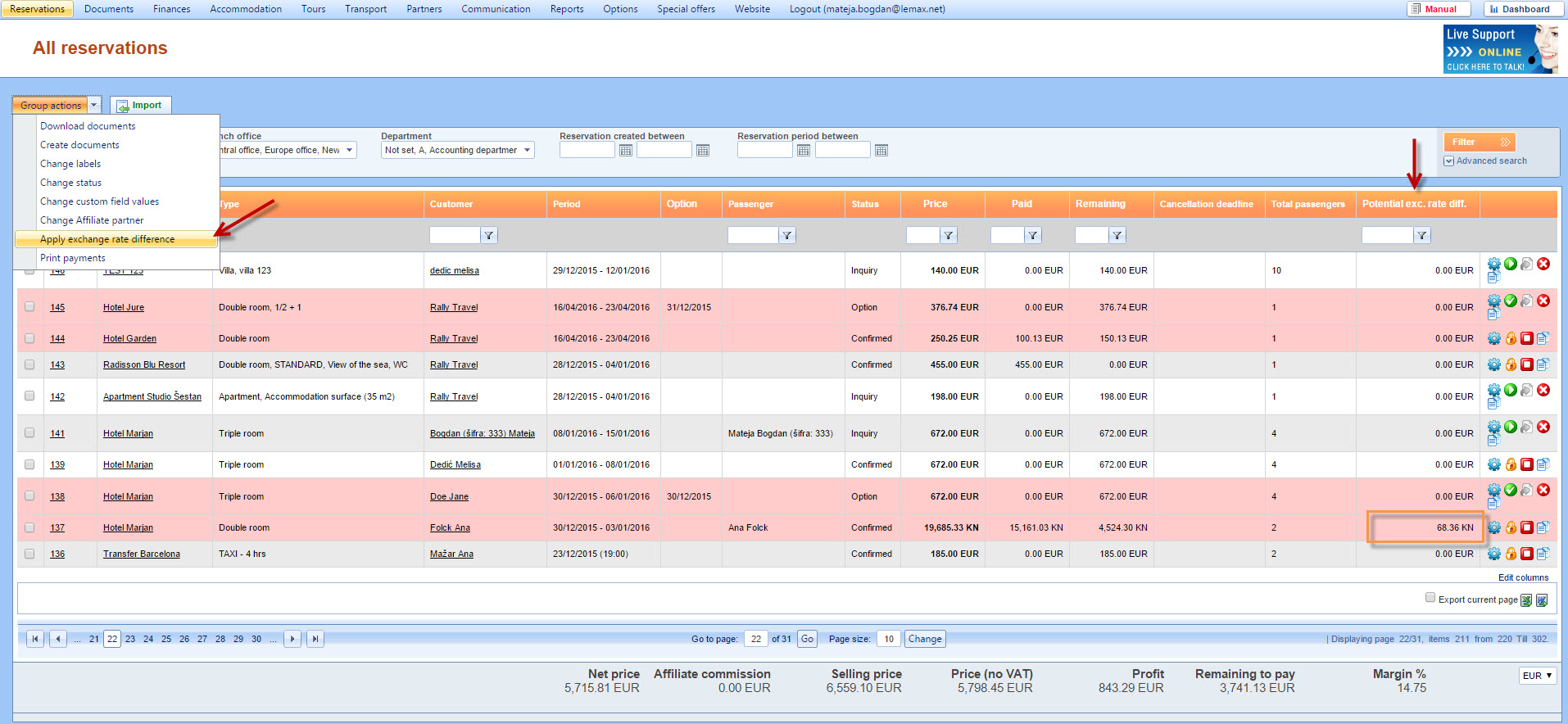Click the red X on Villa 123 row
This screenshot has width=1568, height=724.
point(1543,264)
